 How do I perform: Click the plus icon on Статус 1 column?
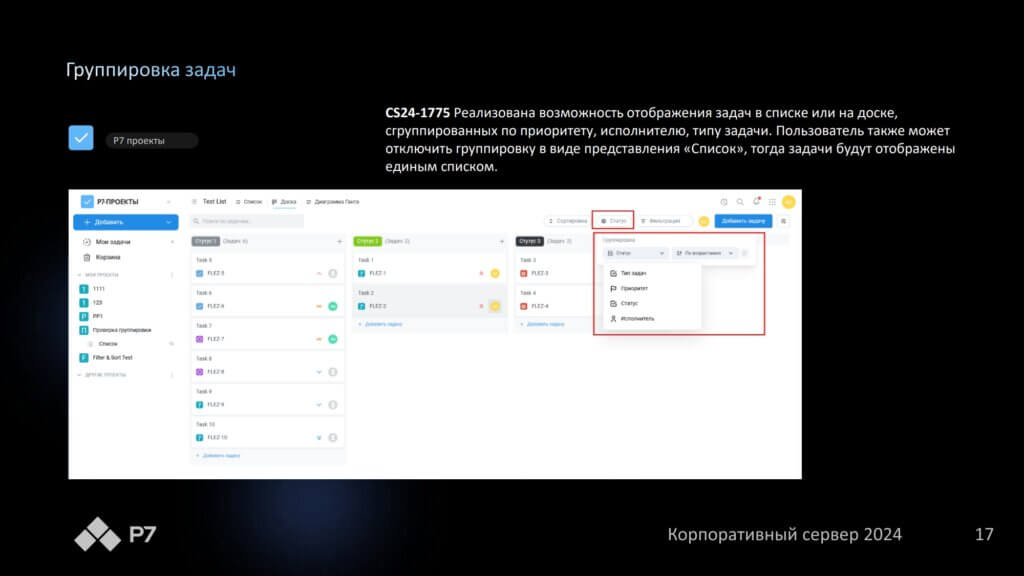[339, 241]
